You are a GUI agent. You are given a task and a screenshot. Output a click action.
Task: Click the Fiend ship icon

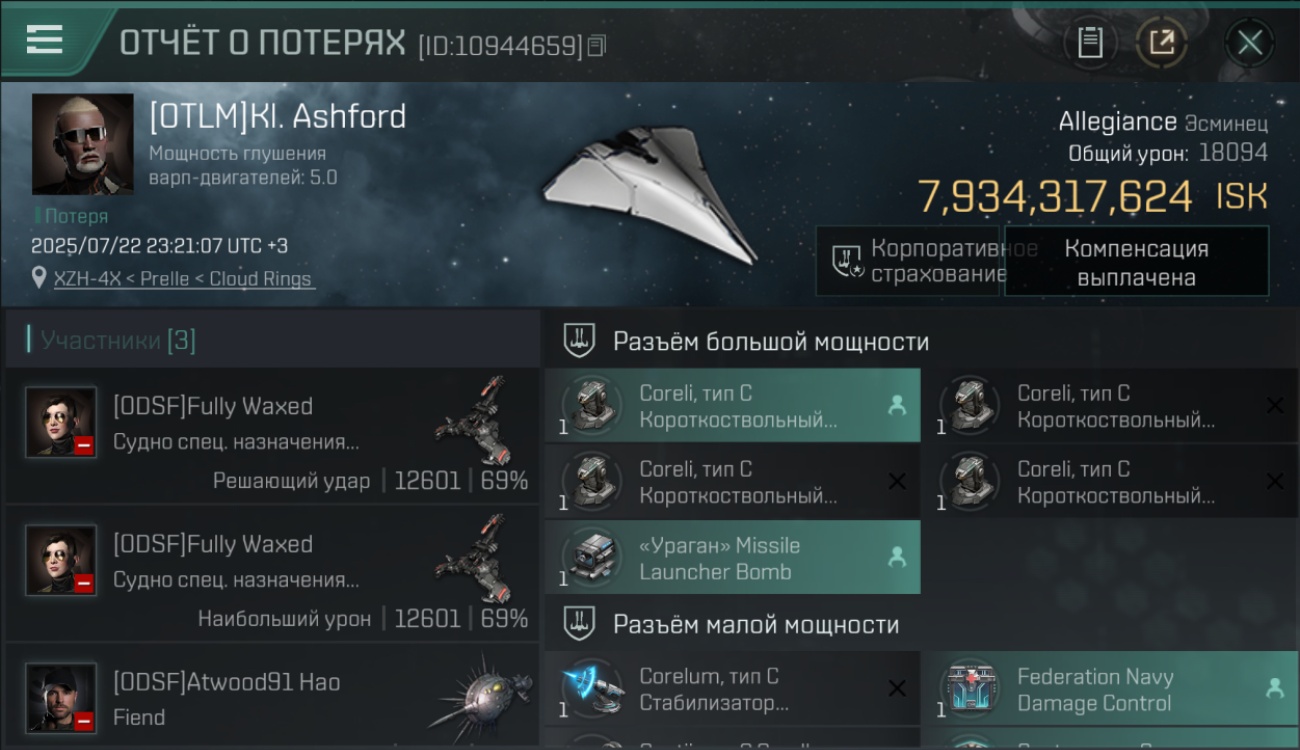coord(481,698)
